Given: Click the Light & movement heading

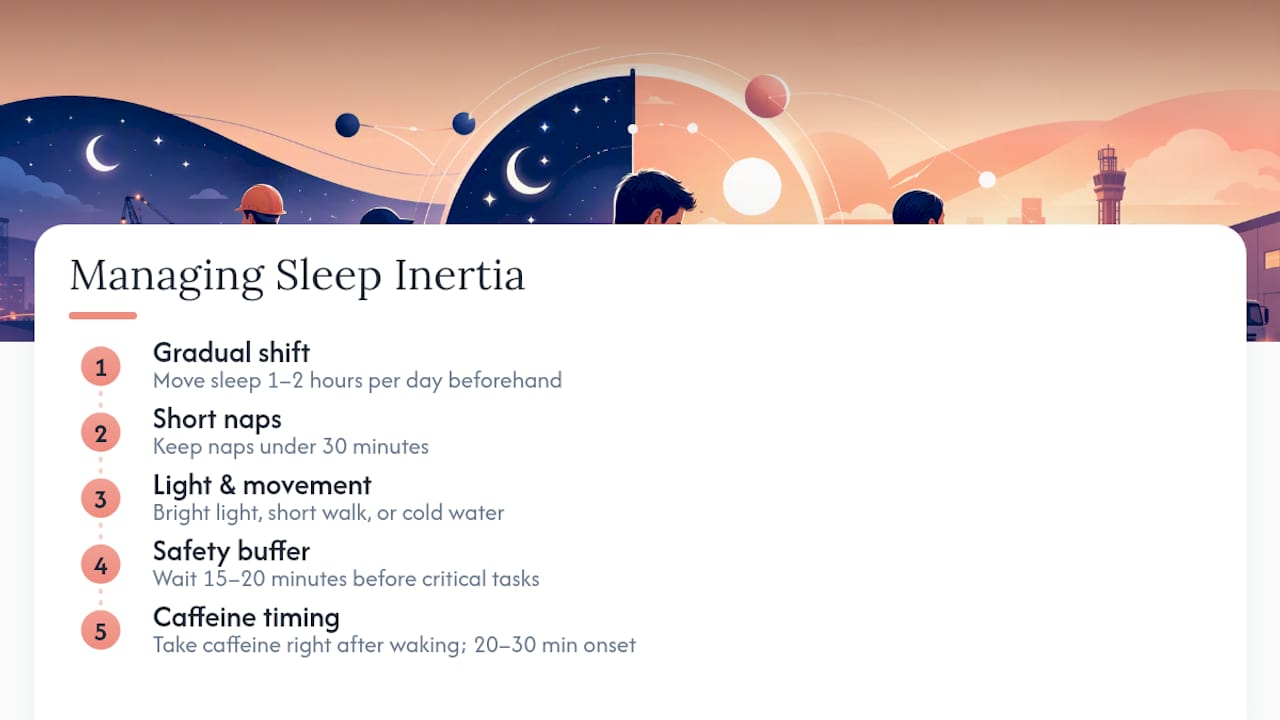Looking at the screenshot, I should point(262,484).
